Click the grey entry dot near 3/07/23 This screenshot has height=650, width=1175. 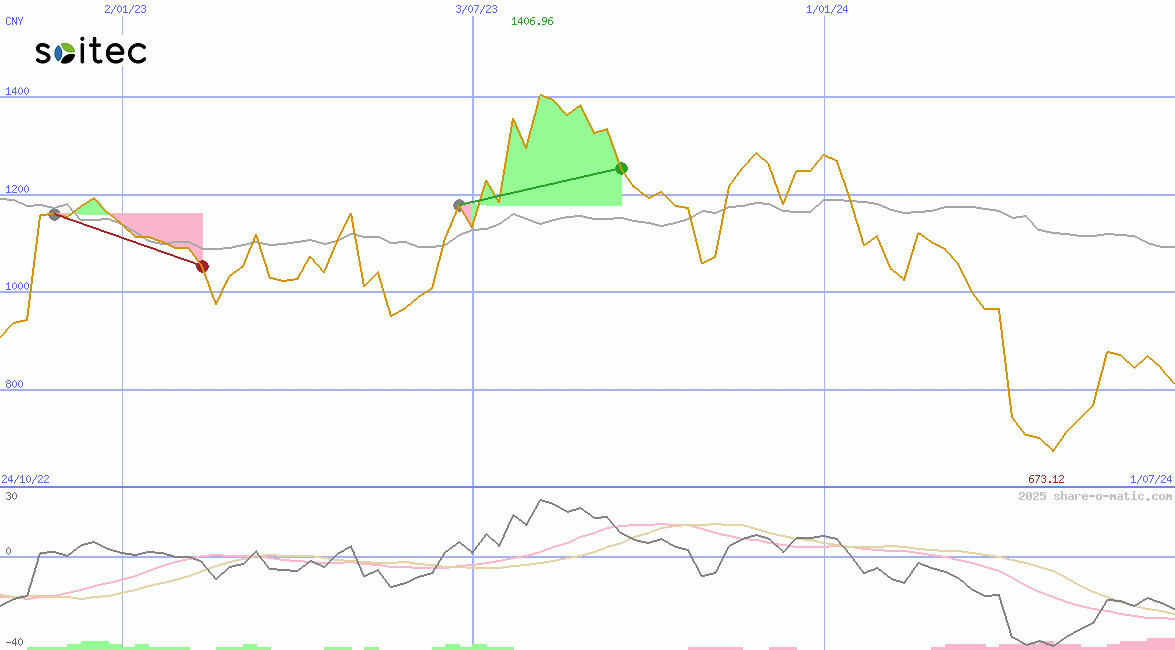point(460,205)
